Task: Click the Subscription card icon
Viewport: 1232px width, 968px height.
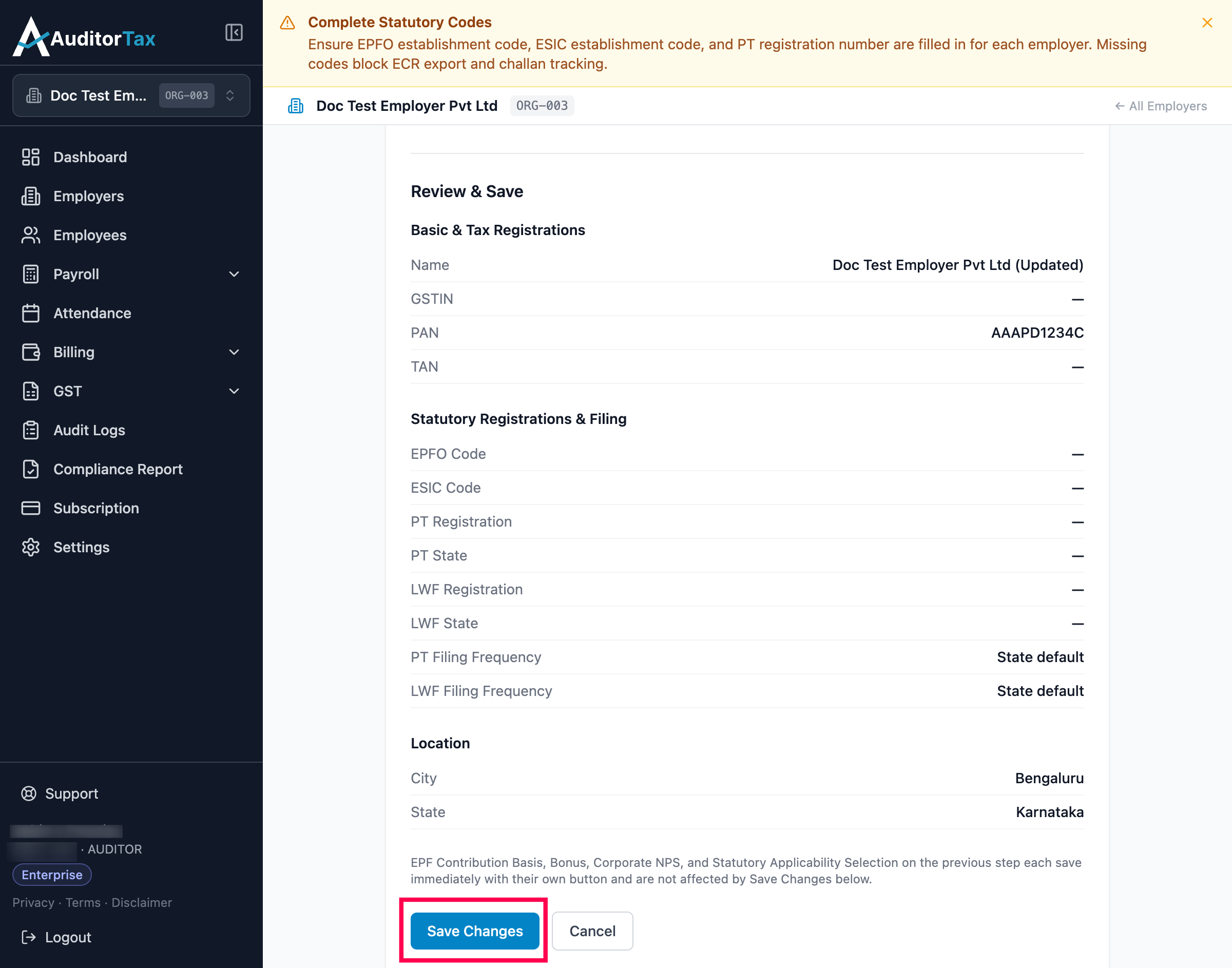Action: (x=31, y=508)
